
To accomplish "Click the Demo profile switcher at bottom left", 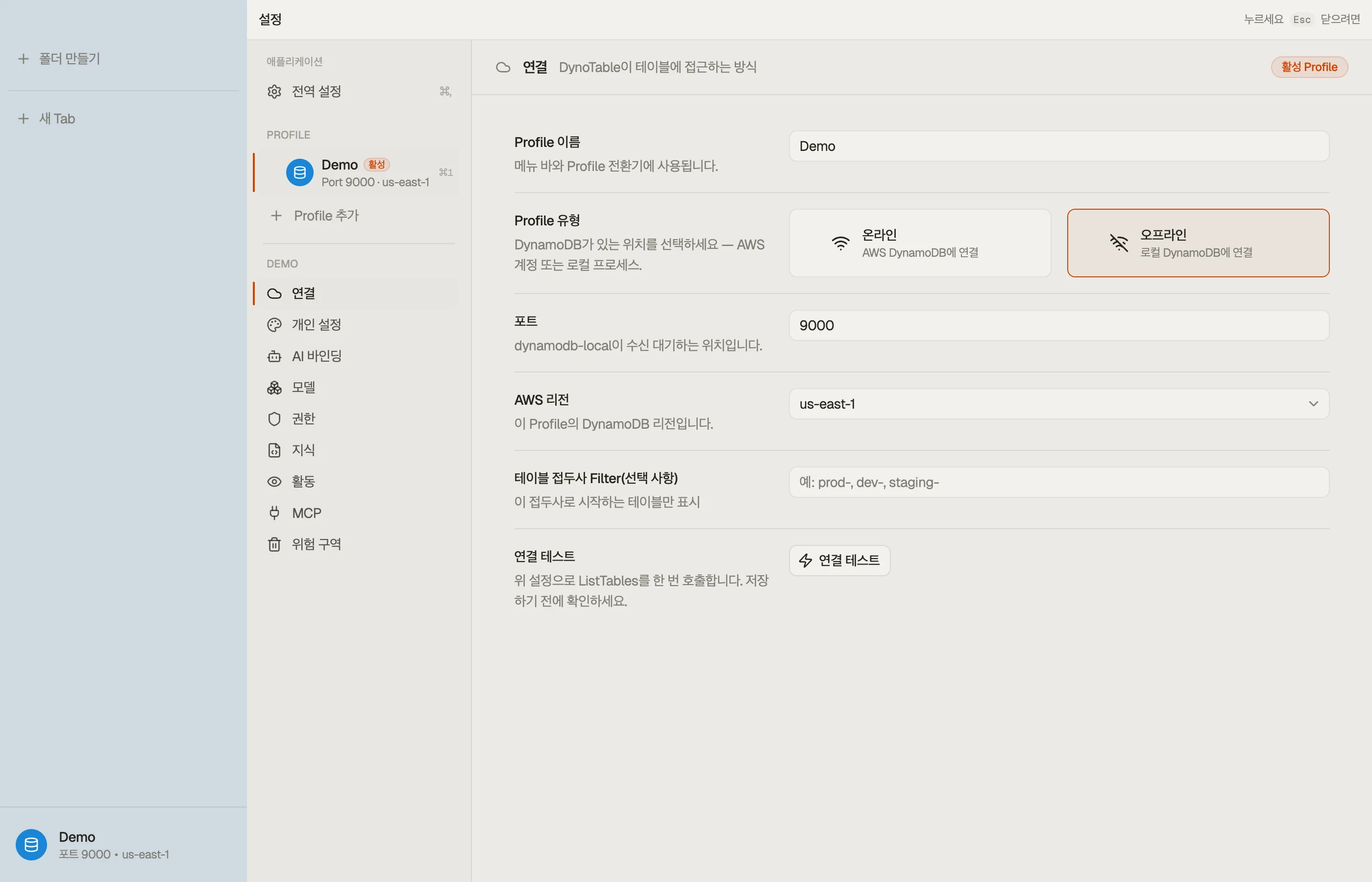I will (123, 844).
